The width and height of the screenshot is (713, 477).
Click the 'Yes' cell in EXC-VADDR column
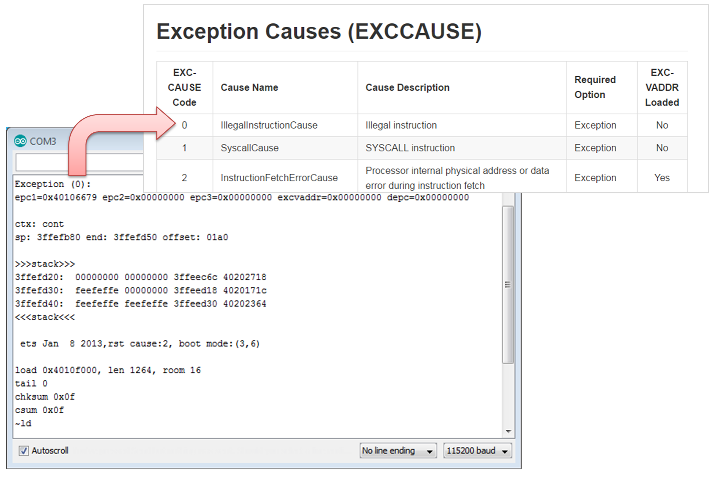[662, 178]
